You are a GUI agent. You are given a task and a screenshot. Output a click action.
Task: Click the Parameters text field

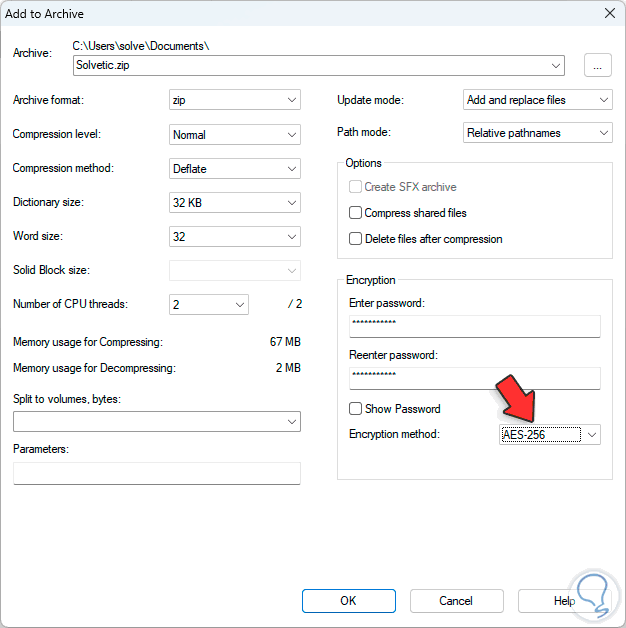[x=157, y=473]
